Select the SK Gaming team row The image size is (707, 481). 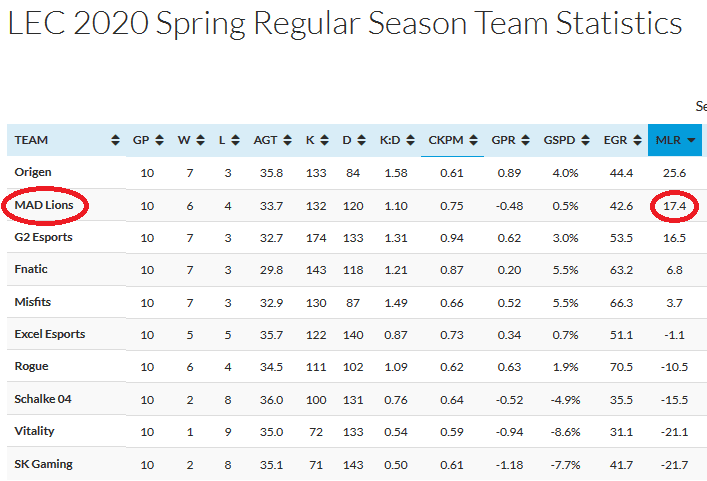tap(357, 464)
